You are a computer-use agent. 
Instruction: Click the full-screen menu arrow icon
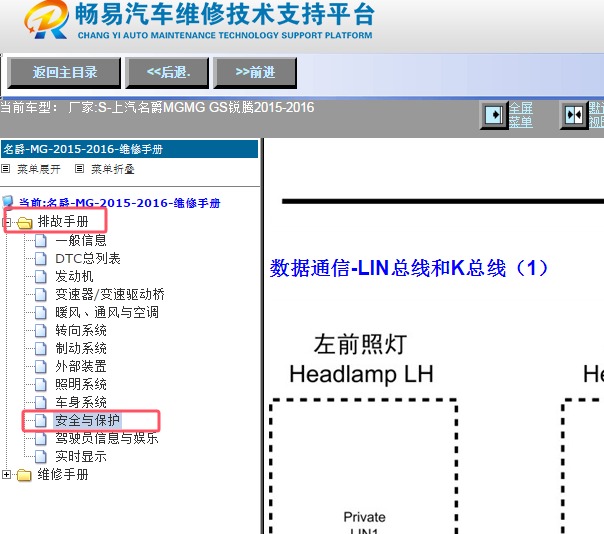pos(493,115)
